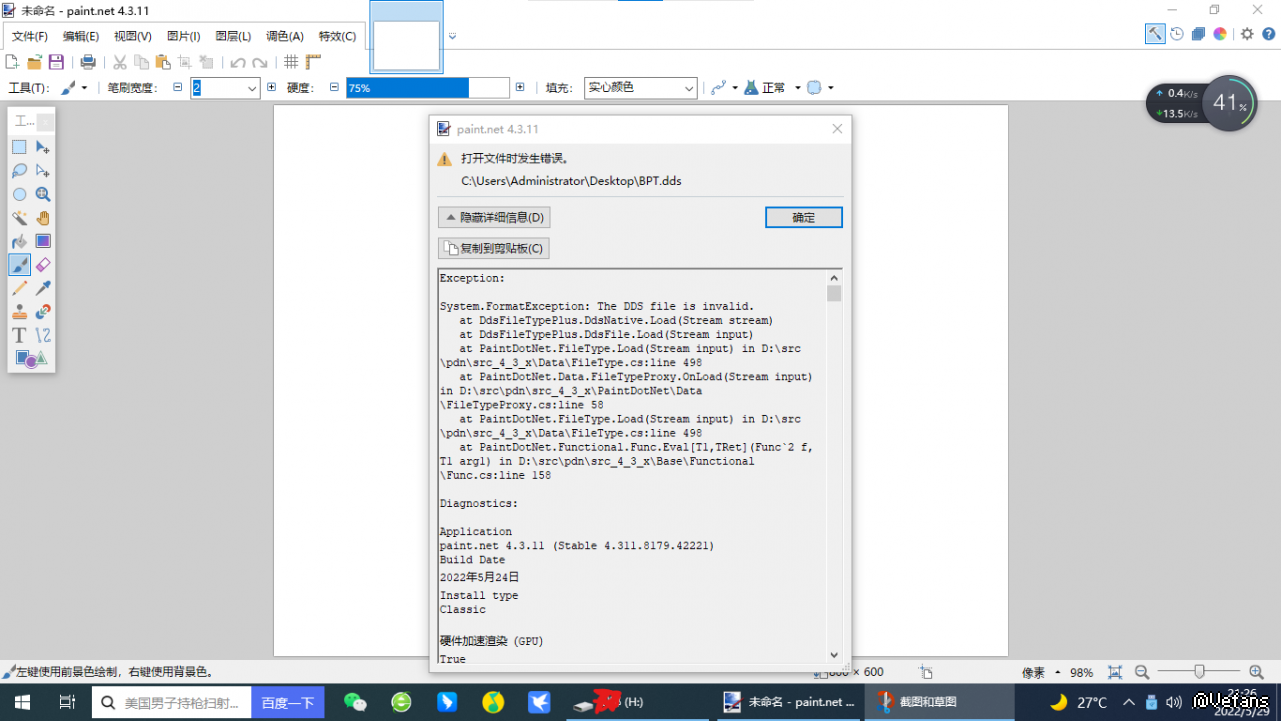
Task: Select the Text tool
Action: tap(19, 335)
